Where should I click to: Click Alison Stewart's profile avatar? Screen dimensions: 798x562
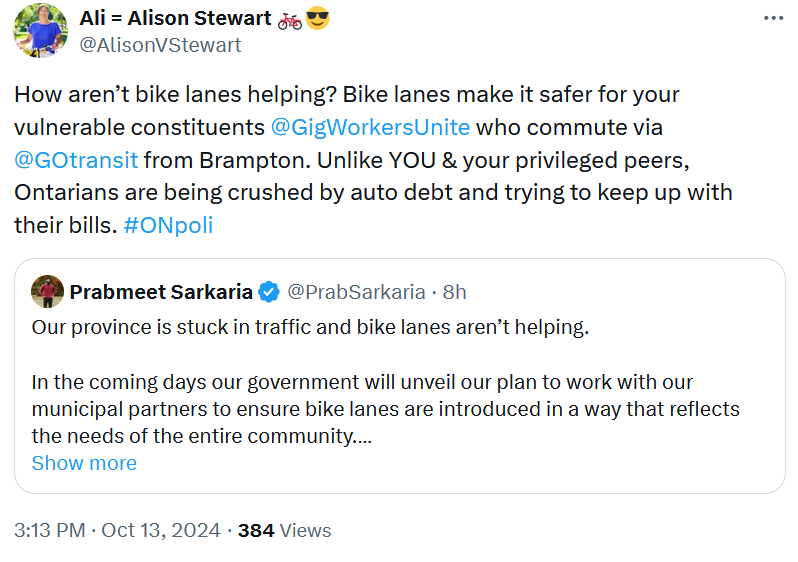40,31
